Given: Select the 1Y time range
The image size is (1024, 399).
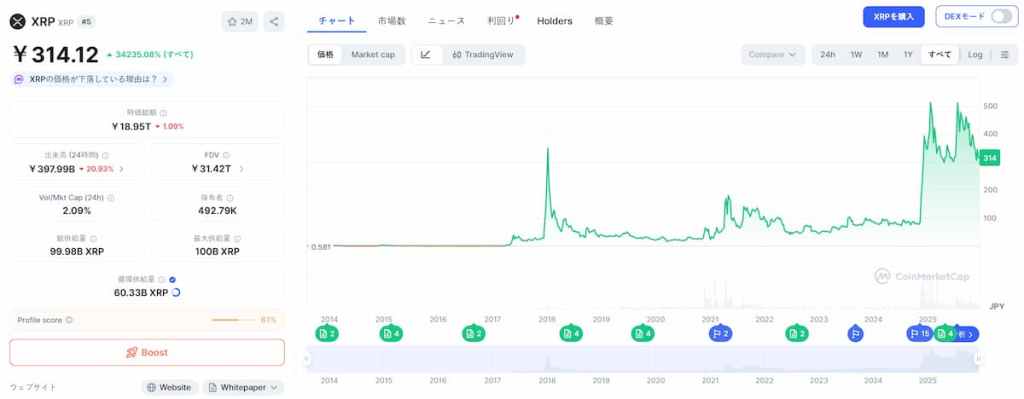Looking at the screenshot, I should tap(908, 55).
